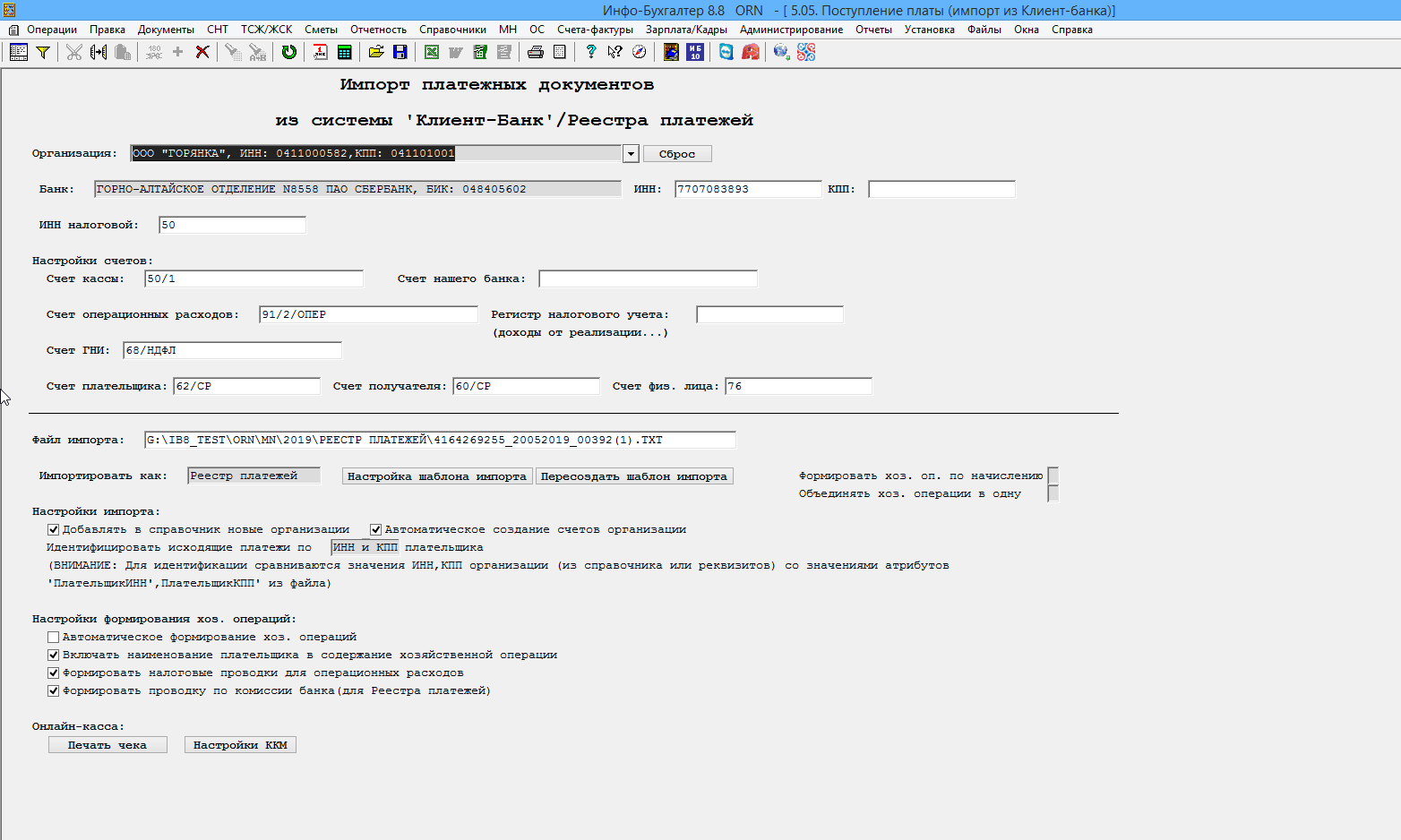Toggle 'Формировать налоговые проводки' checkbox
Viewport: 1401px width, 840px height.
(x=53, y=673)
